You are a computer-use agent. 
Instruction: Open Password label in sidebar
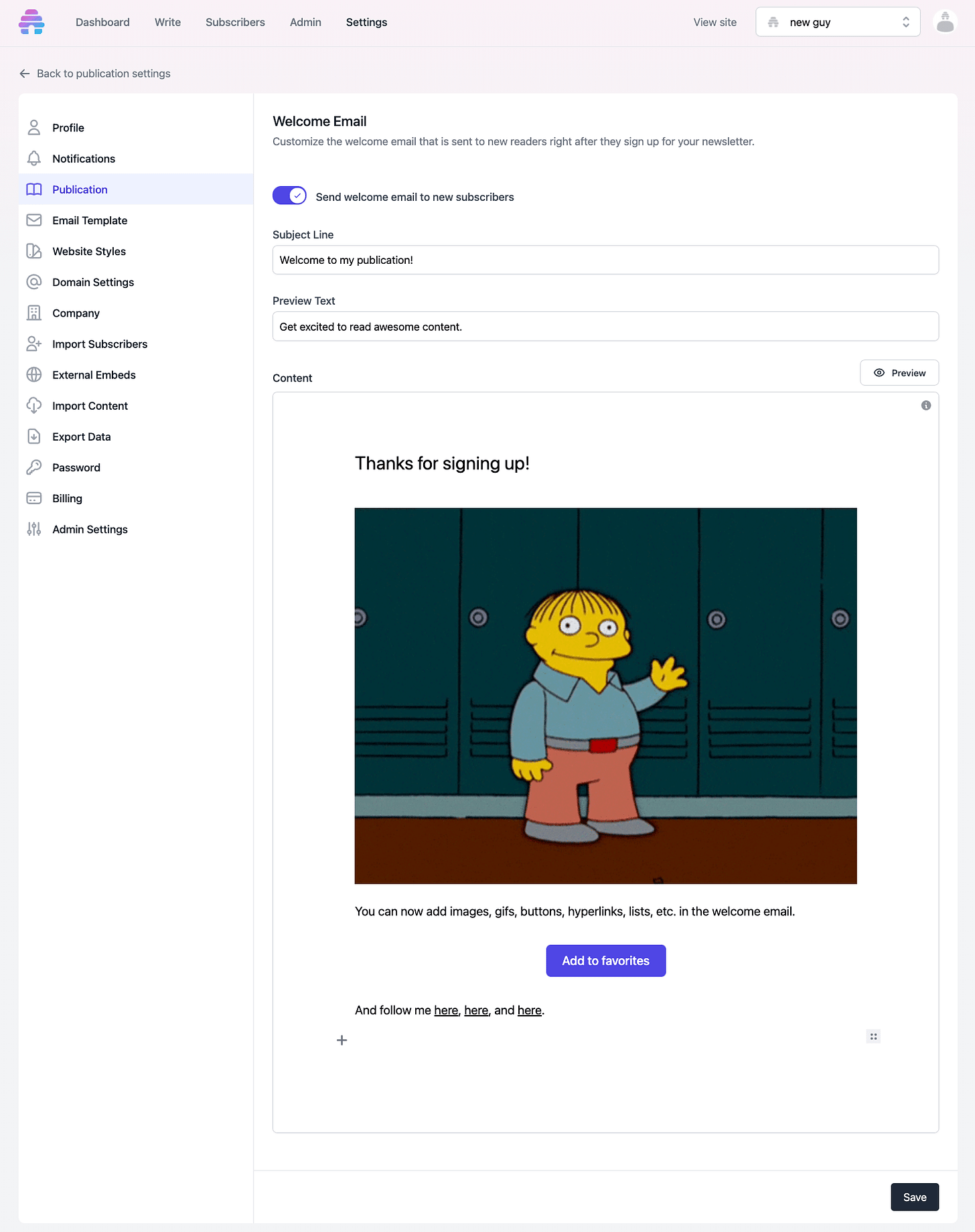click(x=76, y=467)
